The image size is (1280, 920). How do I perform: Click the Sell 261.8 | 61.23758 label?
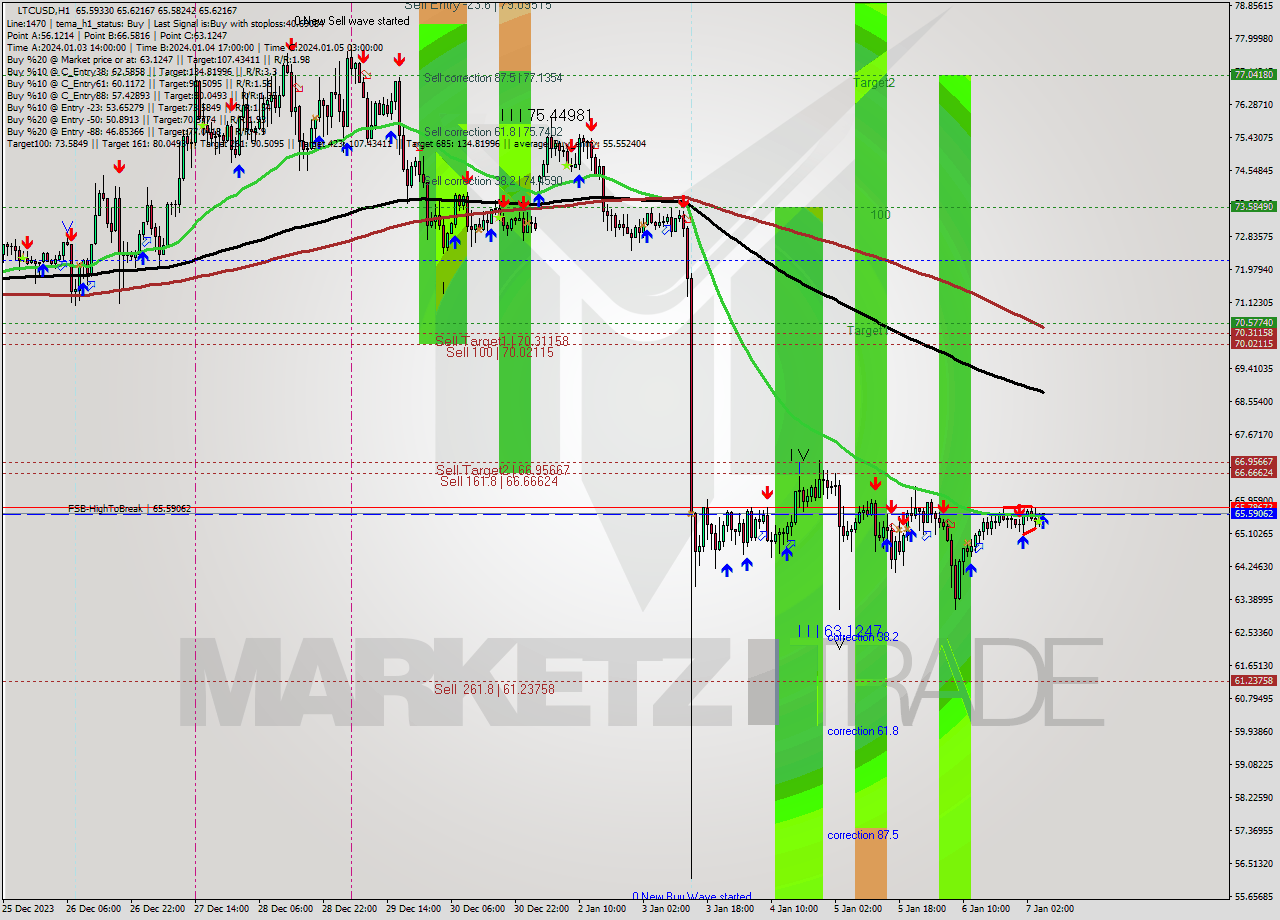click(494, 689)
